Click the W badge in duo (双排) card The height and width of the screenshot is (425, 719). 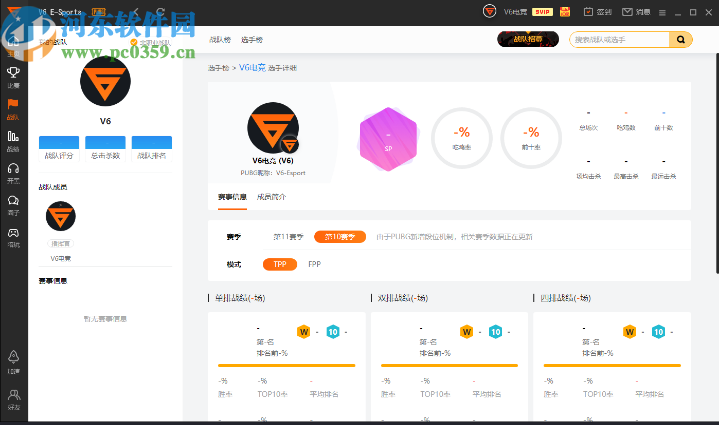466,331
